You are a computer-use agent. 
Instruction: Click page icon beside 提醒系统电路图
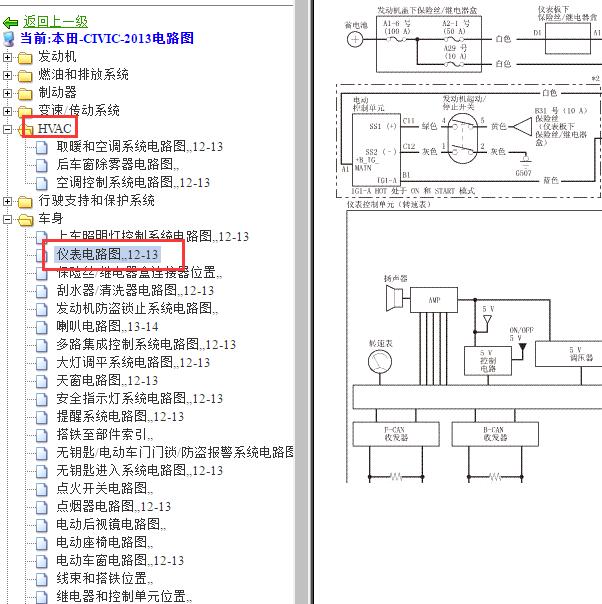(x=42, y=418)
